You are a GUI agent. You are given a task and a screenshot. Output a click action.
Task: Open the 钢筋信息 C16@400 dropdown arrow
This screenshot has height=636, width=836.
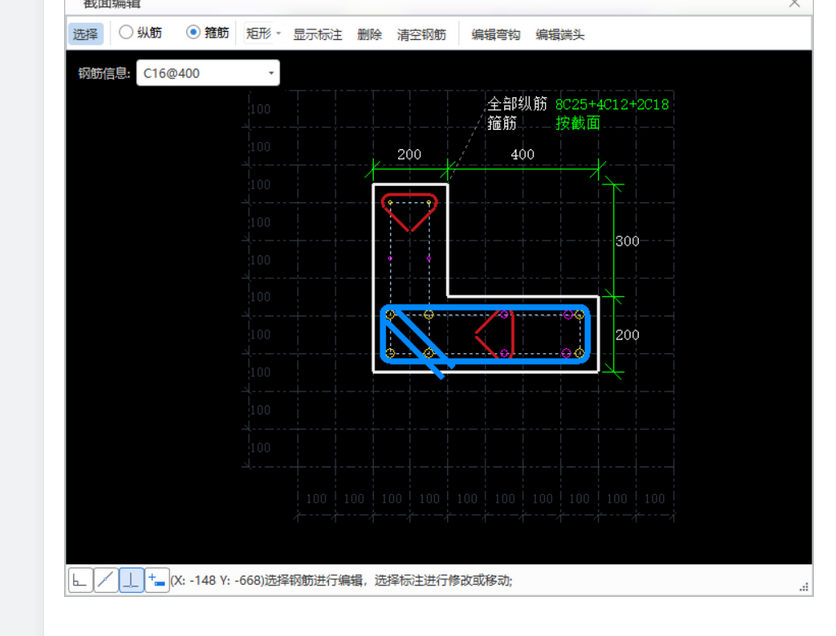point(271,73)
